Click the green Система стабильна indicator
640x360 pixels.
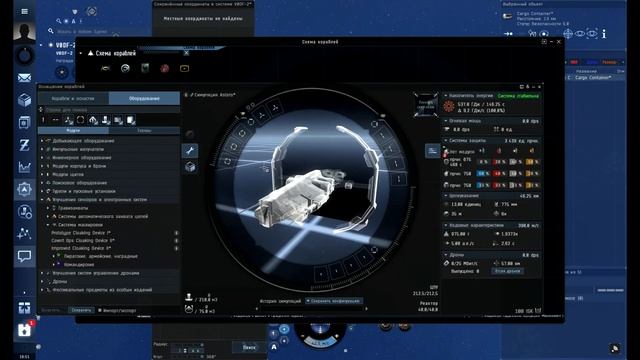coord(518,96)
